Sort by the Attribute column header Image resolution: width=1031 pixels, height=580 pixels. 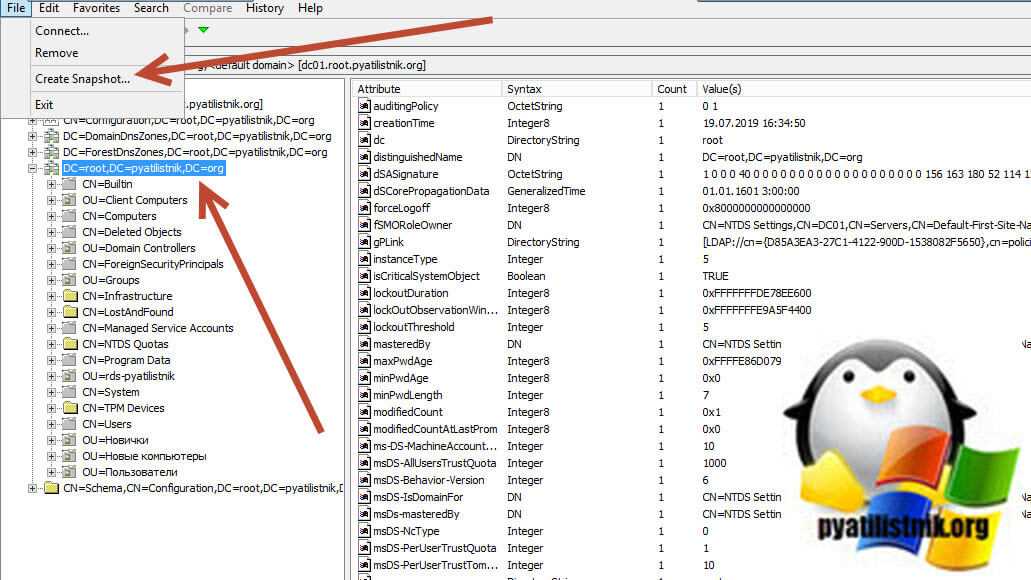426,89
